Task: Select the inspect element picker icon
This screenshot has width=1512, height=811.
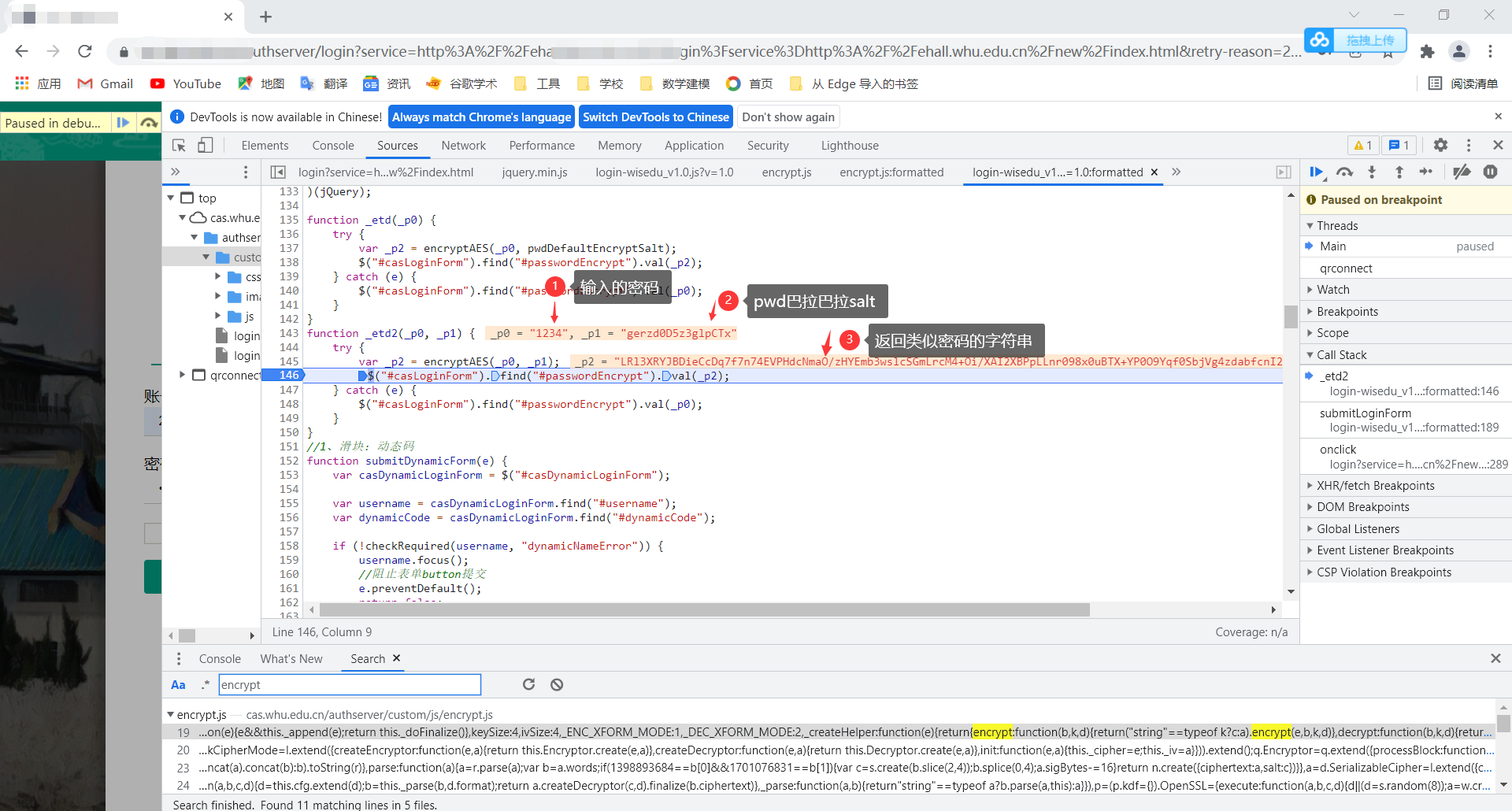Action: coord(179,145)
